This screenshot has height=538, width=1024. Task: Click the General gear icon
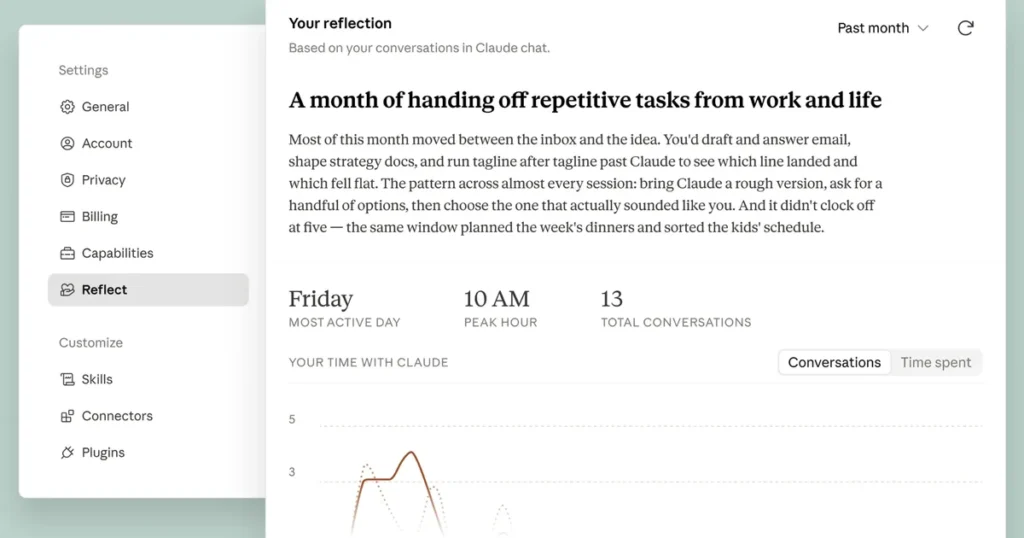(x=67, y=106)
